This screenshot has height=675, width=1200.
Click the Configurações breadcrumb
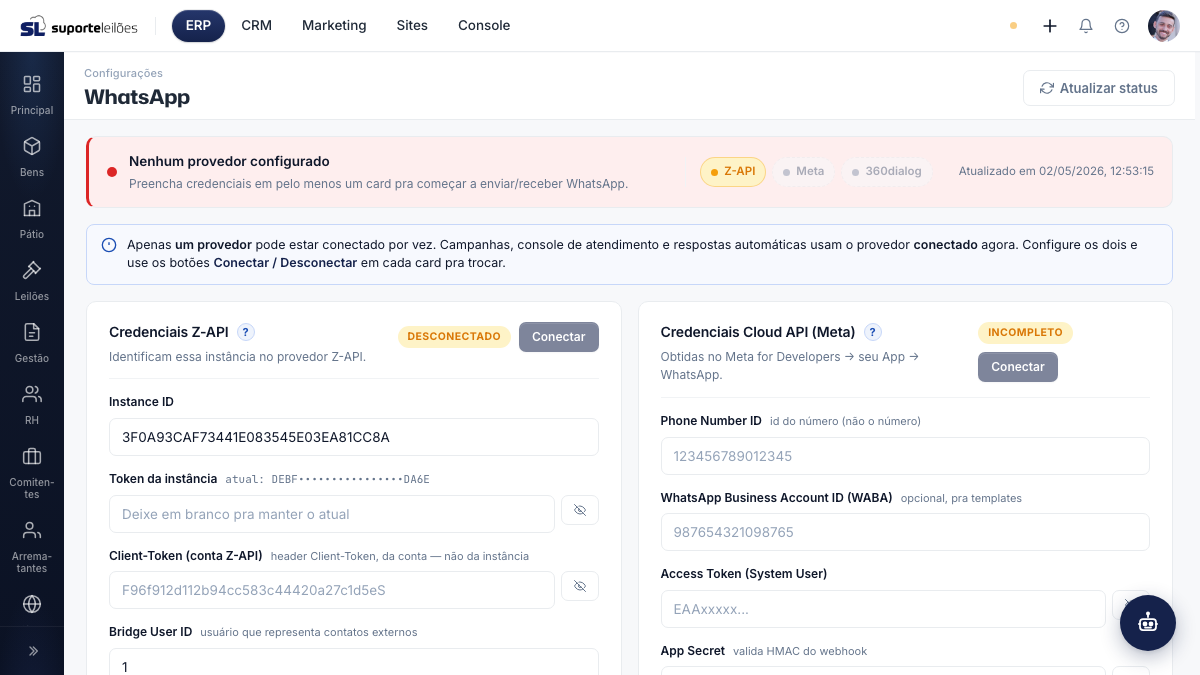(123, 73)
